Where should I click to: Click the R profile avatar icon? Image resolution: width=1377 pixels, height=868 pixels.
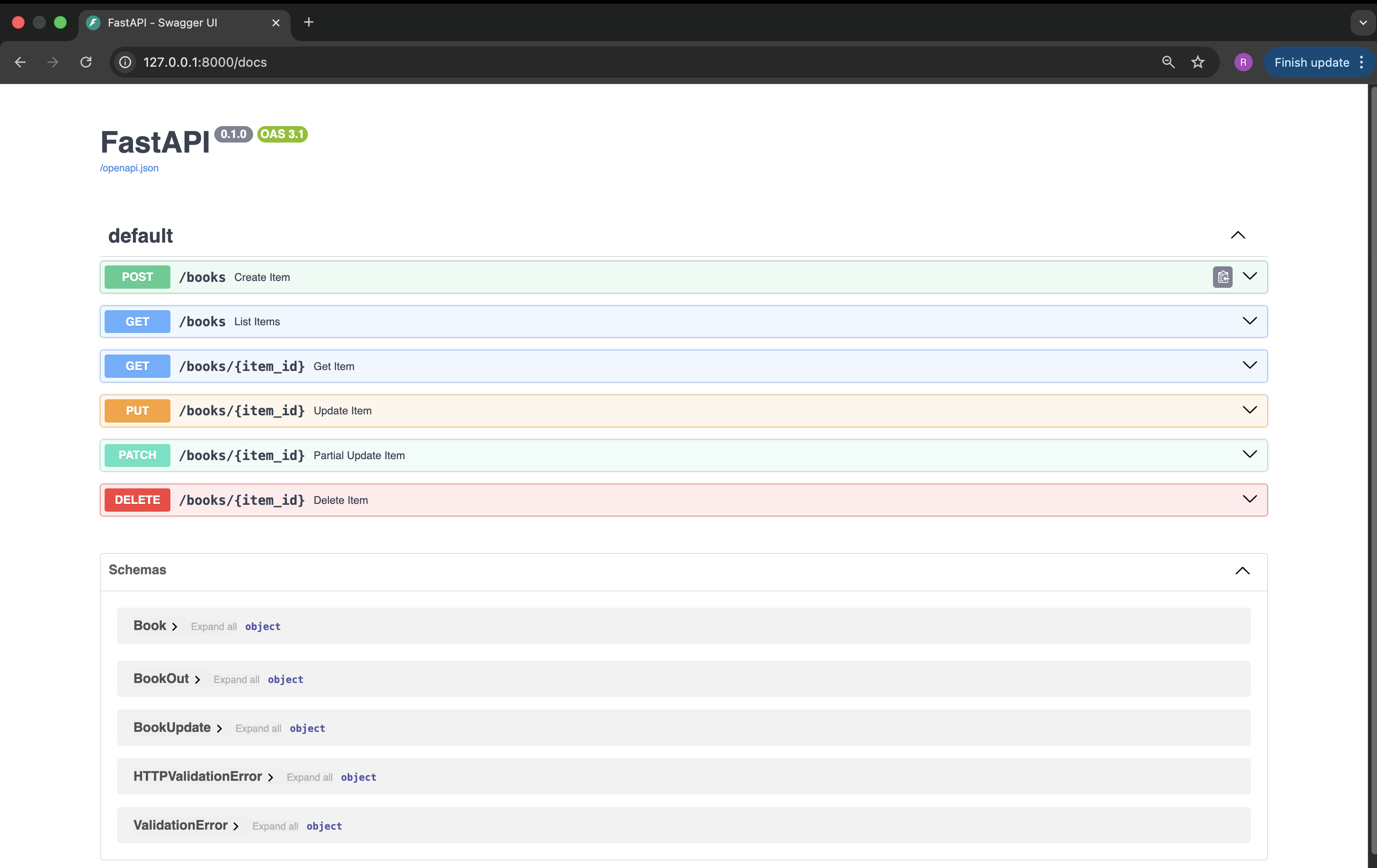pyautogui.click(x=1242, y=62)
